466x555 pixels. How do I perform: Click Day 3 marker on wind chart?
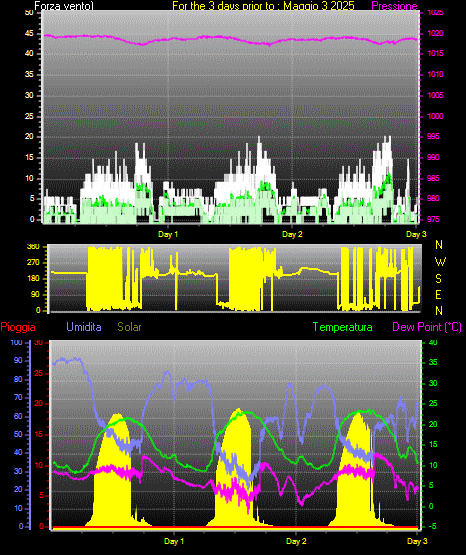tap(416, 234)
